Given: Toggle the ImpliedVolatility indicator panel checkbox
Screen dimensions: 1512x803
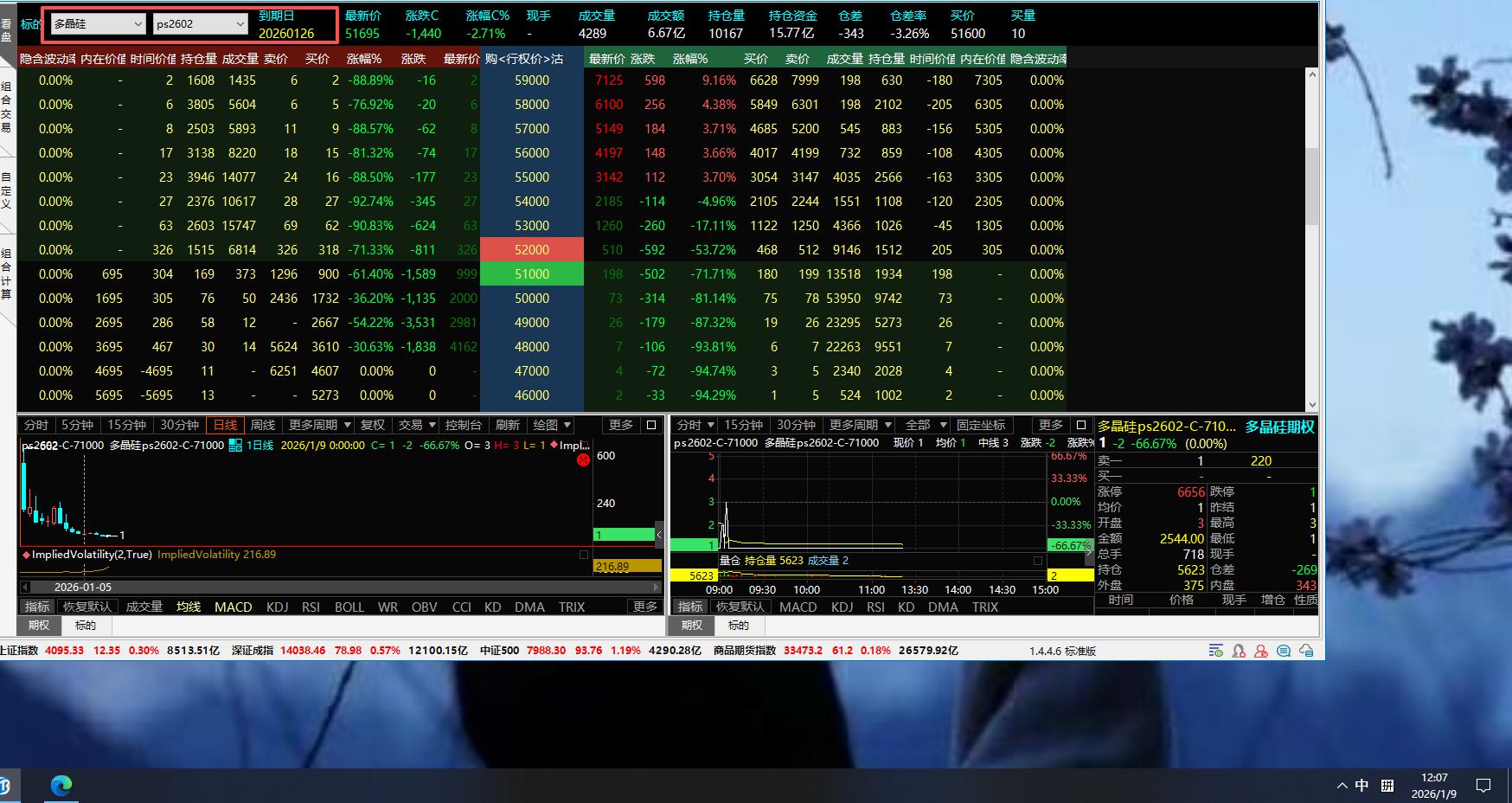Looking at the screenshot, I should click(x=584, y=555).
